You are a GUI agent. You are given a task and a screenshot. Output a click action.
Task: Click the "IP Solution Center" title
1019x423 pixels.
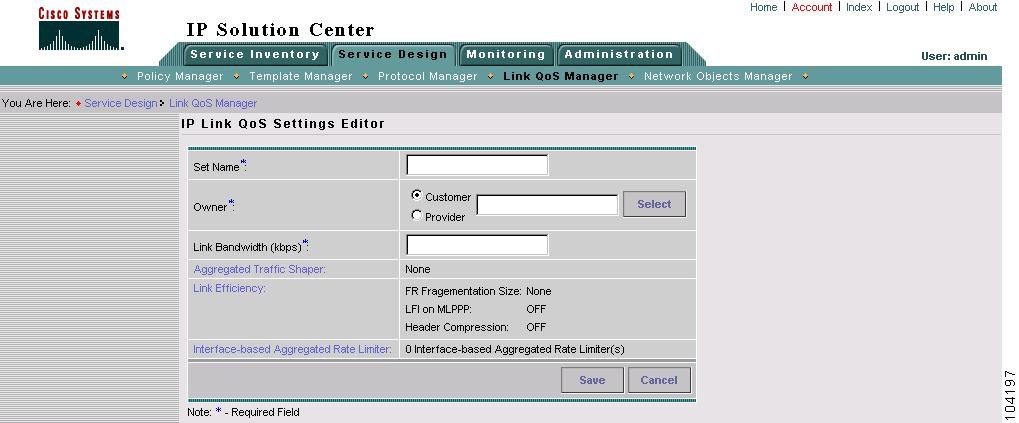[x=280, y=30]
